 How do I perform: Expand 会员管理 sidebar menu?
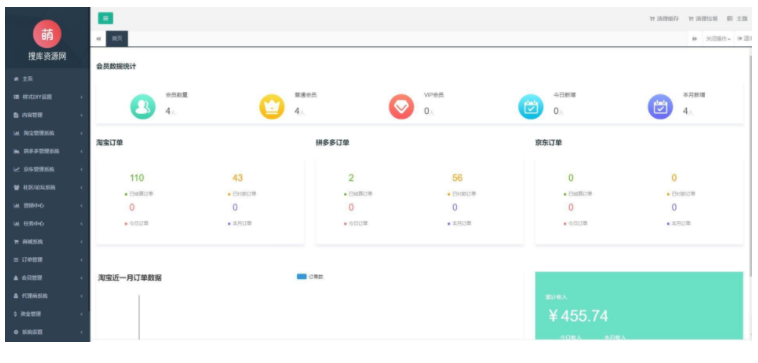coord(47,278)
